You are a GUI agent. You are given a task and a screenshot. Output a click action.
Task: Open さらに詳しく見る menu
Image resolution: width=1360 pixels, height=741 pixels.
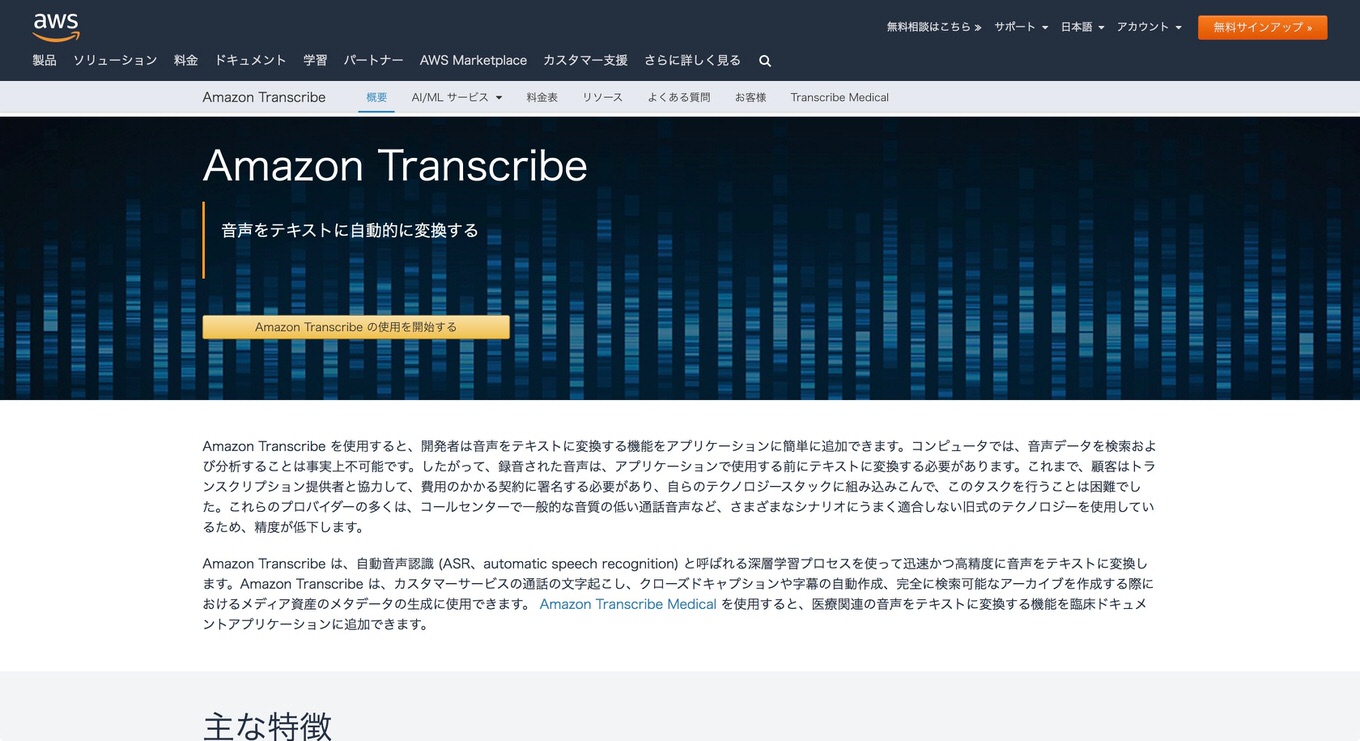[x=692, y=60]
